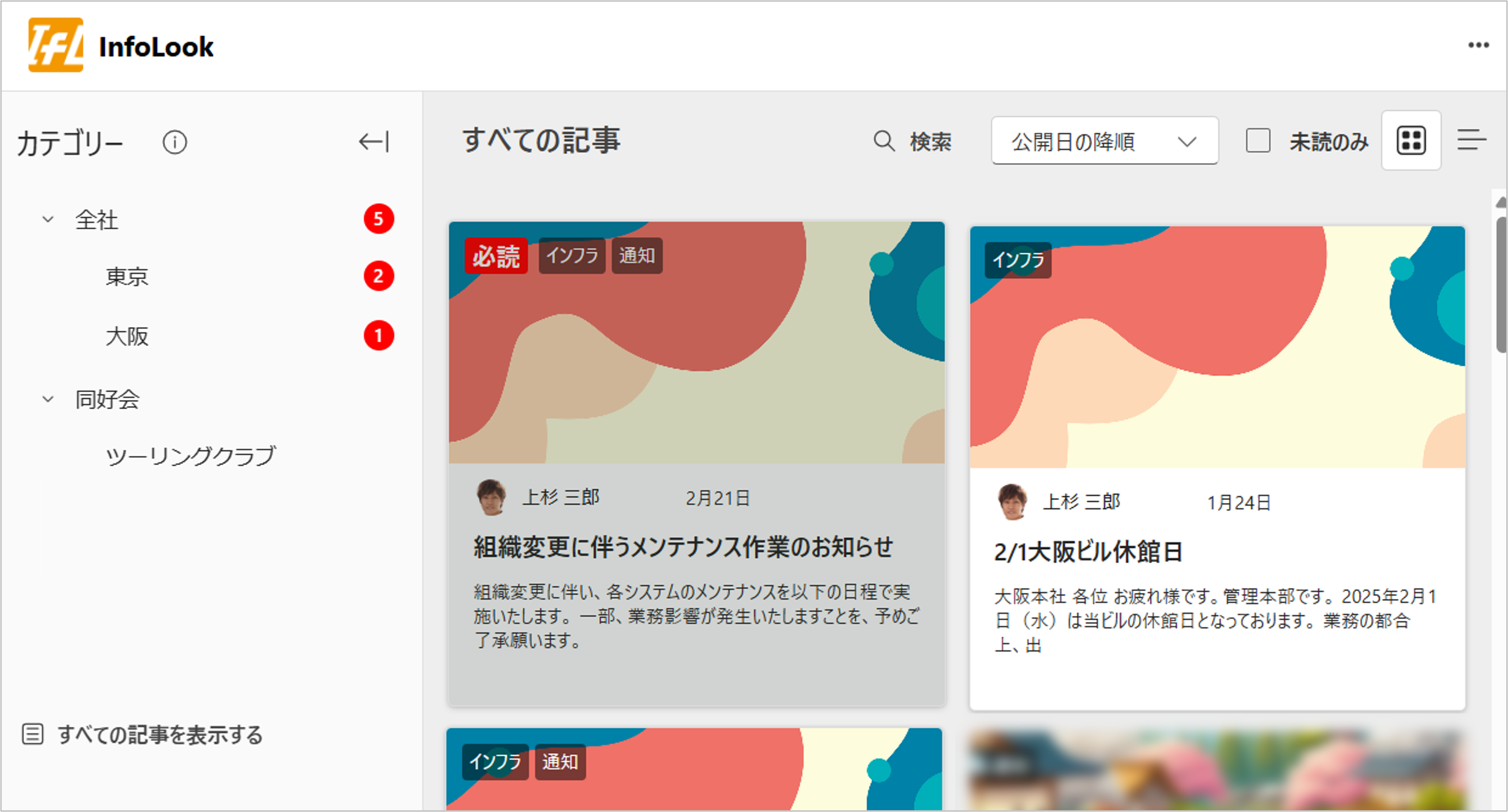The image size is (1508, 812).
Task: Click the excerpt beginning 大阪本社 各位
Action: pos(1216,620)
